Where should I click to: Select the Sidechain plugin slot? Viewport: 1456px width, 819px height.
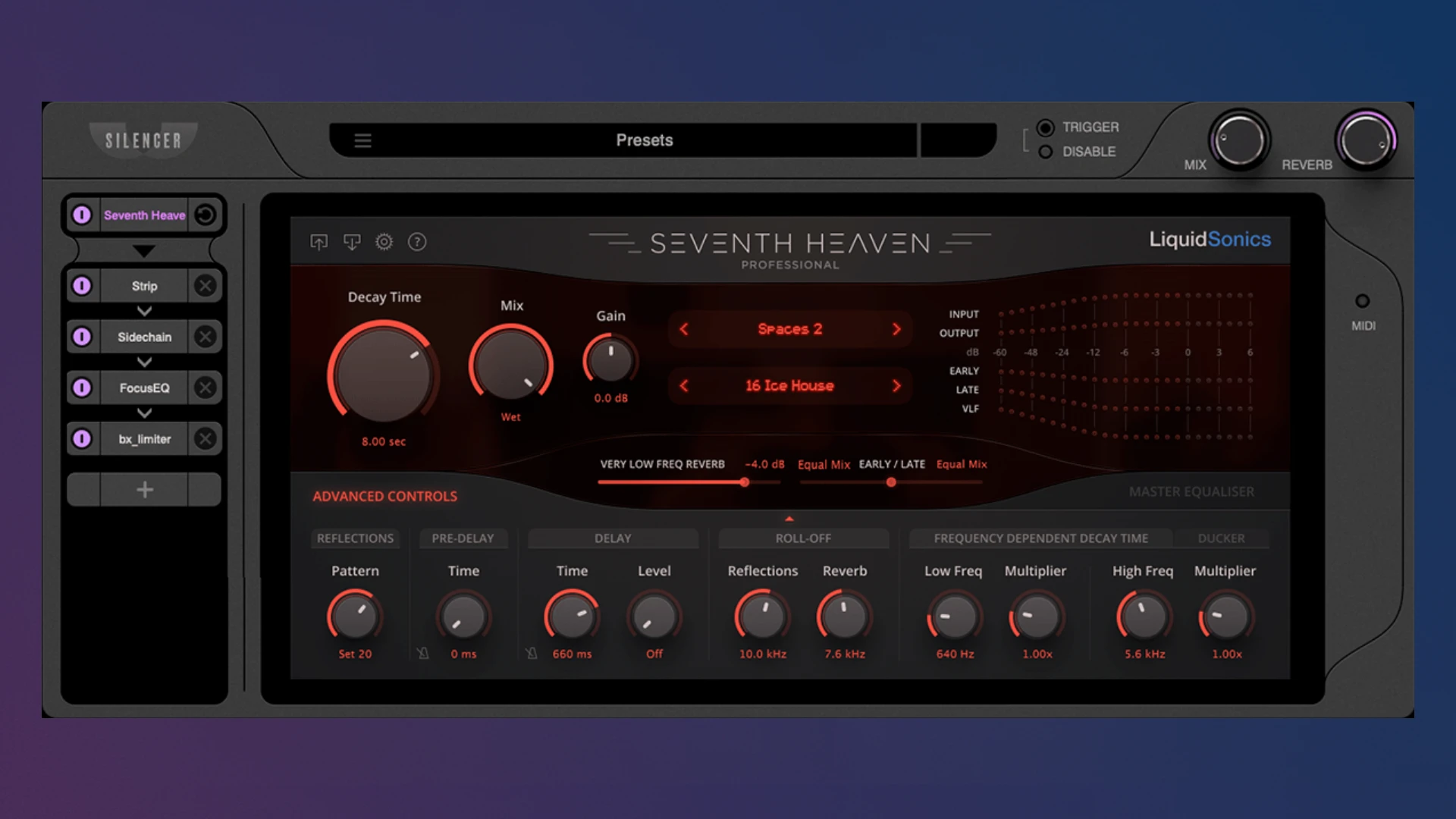[144, 337]
